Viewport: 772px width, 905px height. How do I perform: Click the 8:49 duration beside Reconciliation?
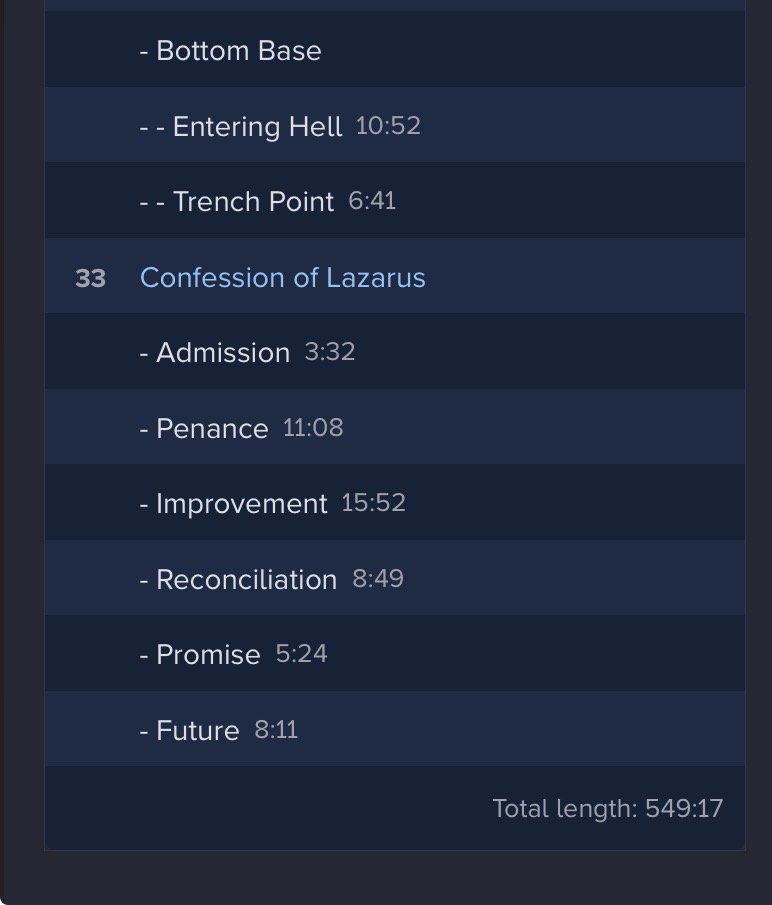pyautogui.click(x=378, y=579)
